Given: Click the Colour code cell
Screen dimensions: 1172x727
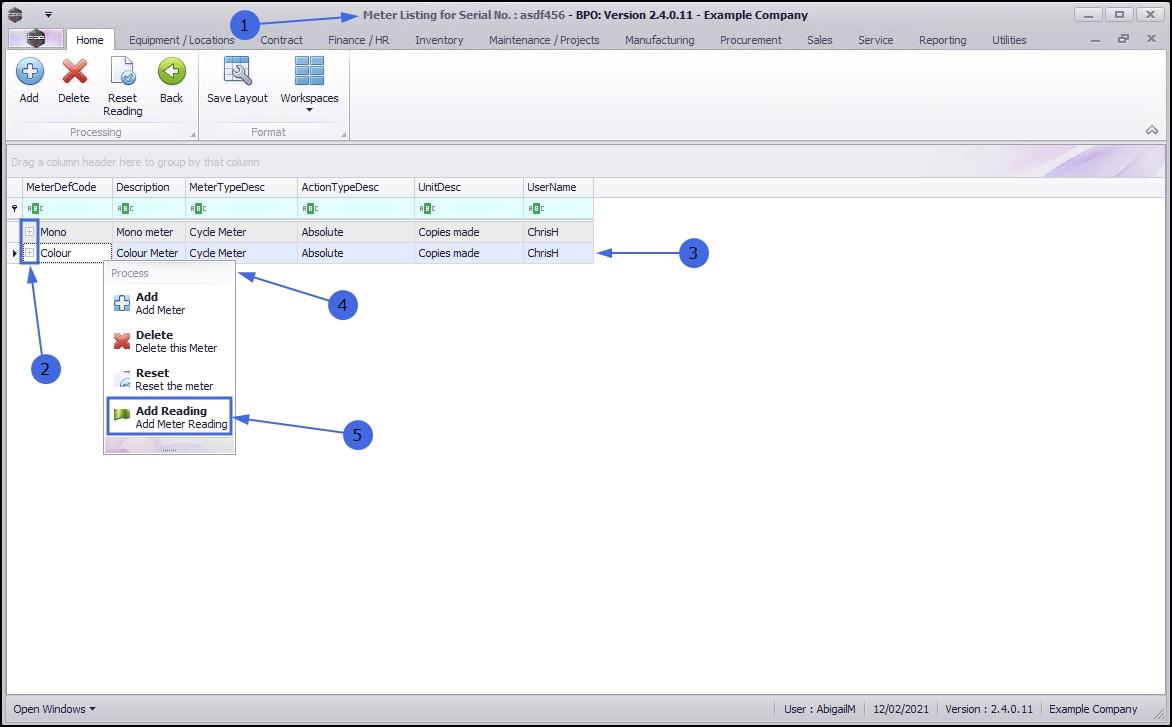Looking at the screenshot, I should pyautogui.click(x=74, y=253).
